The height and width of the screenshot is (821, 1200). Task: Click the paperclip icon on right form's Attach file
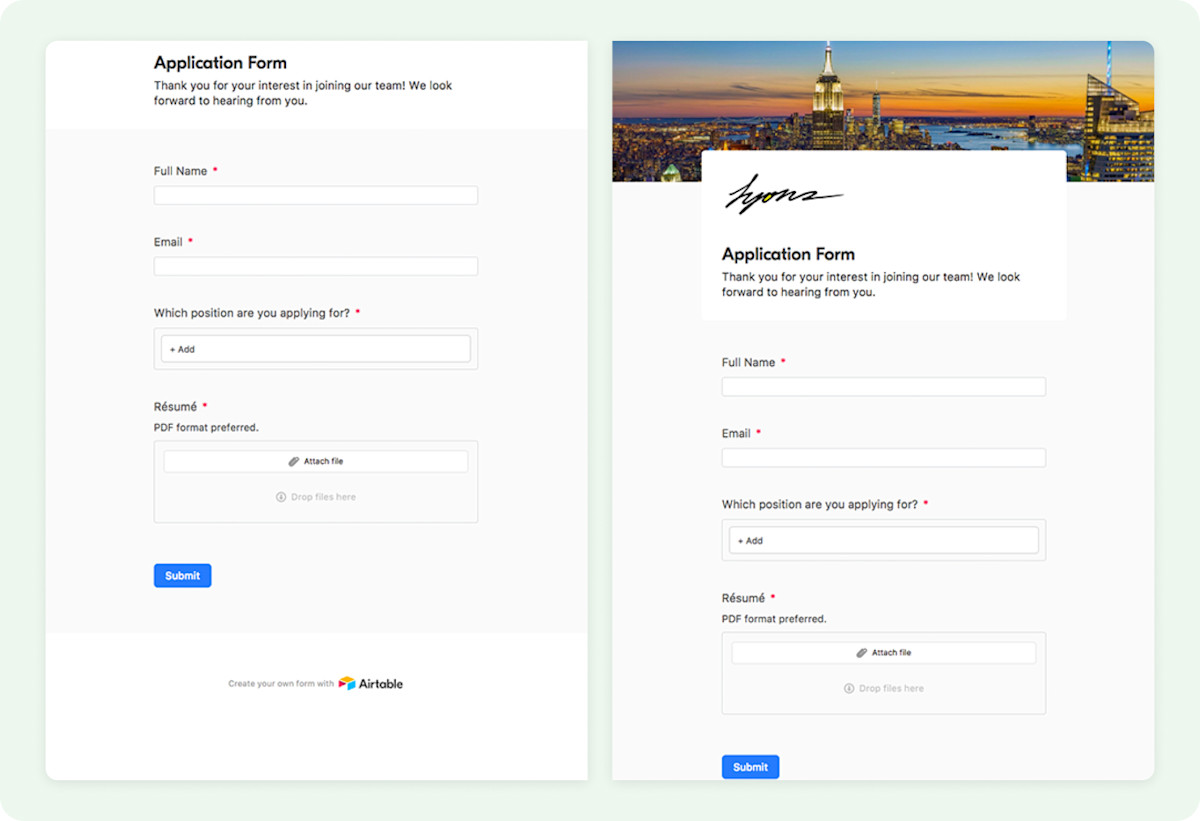861,652
